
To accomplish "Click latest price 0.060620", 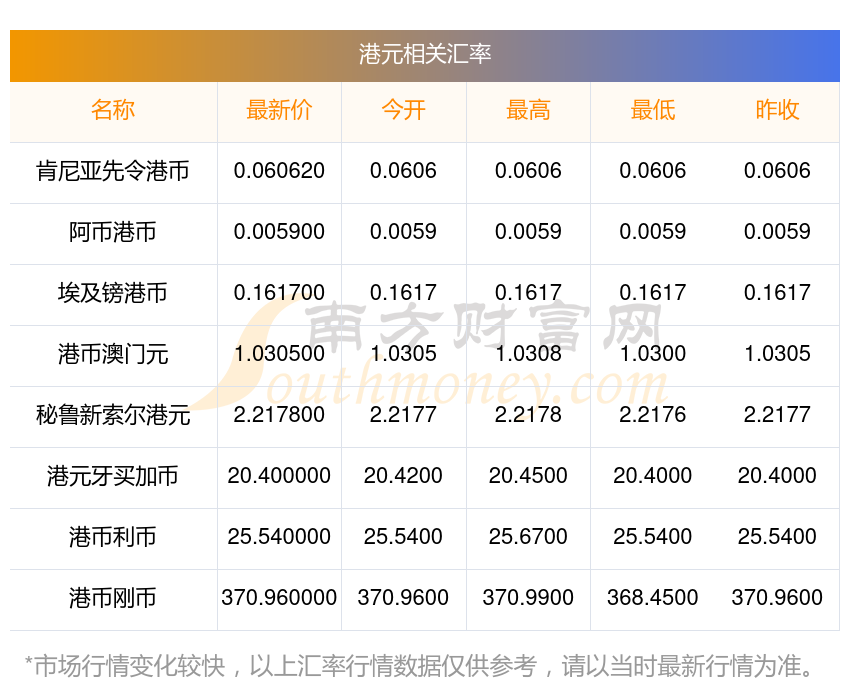I will pyautogui.click(x=279, y=171).
